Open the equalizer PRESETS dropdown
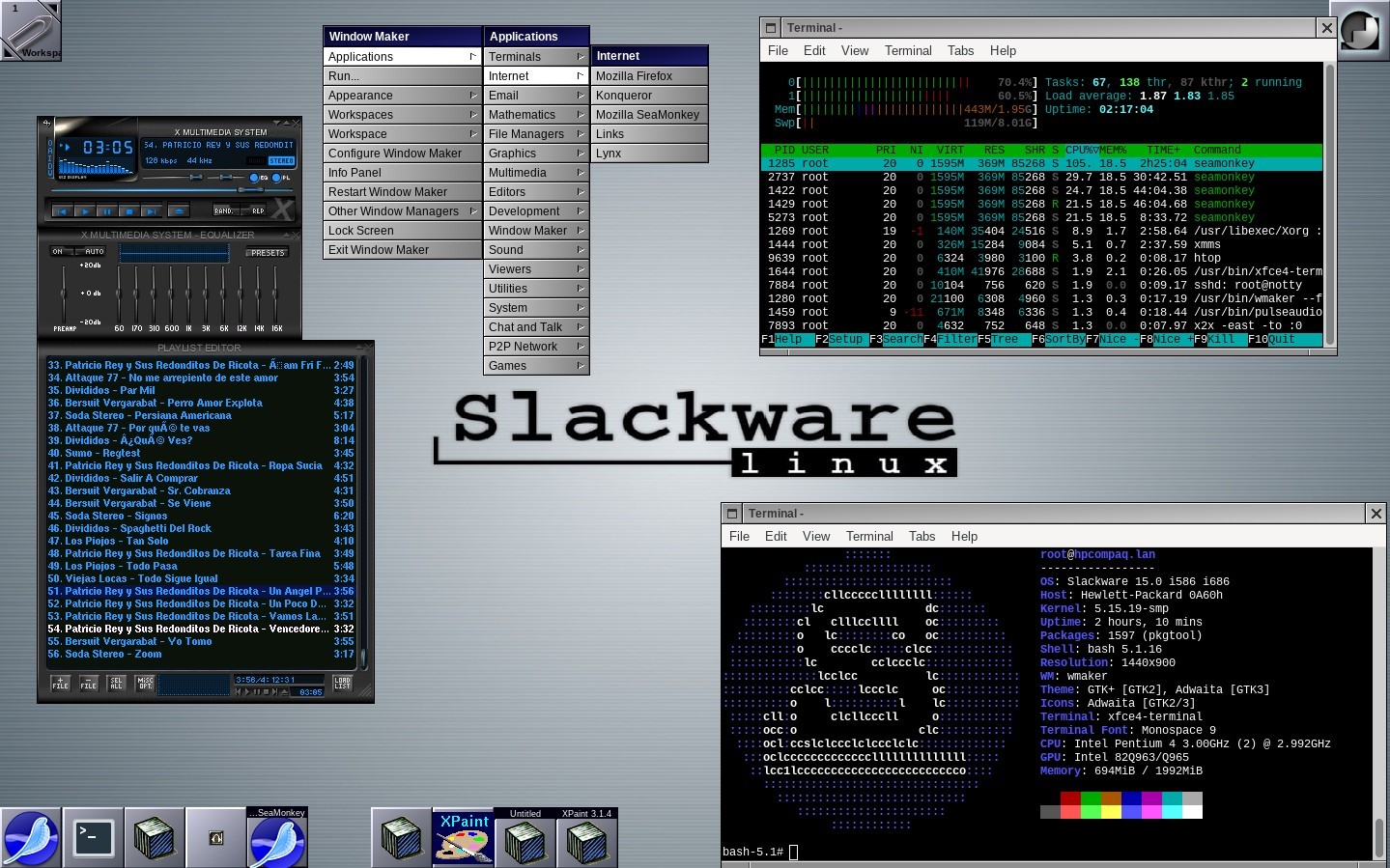Image resolution: width=1390 pixels, height=868 pixels. coord(267,253)
